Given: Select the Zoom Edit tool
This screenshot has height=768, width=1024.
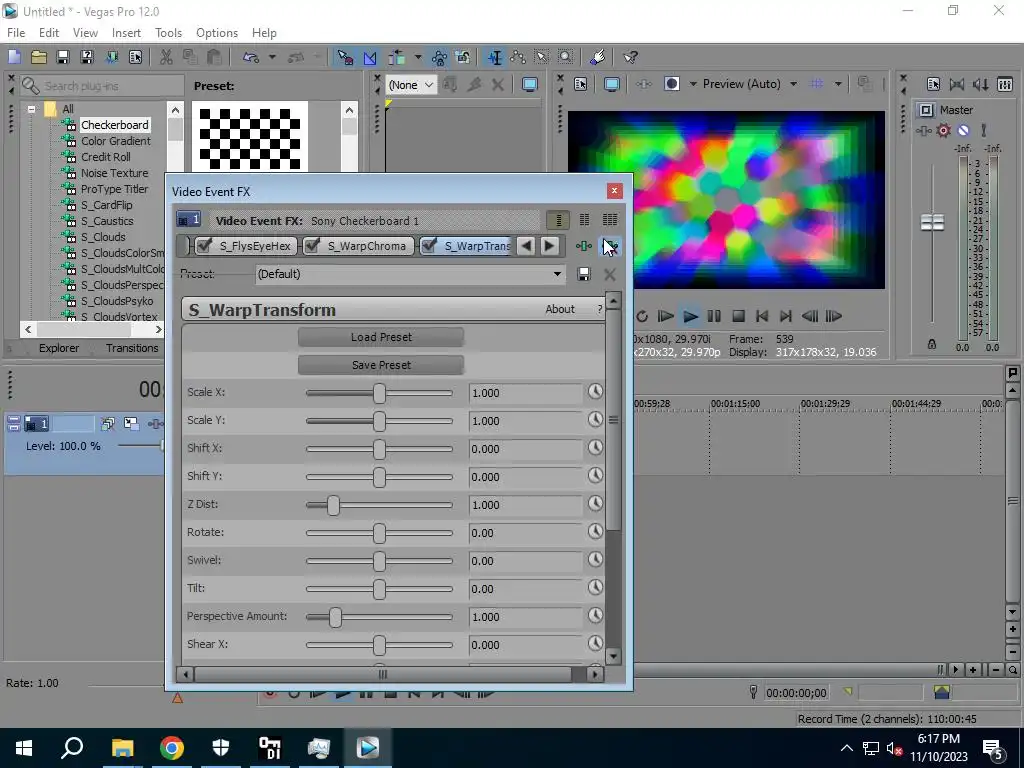Looking at the screenshot, I should pyautogui.click(x=566, y=57).
